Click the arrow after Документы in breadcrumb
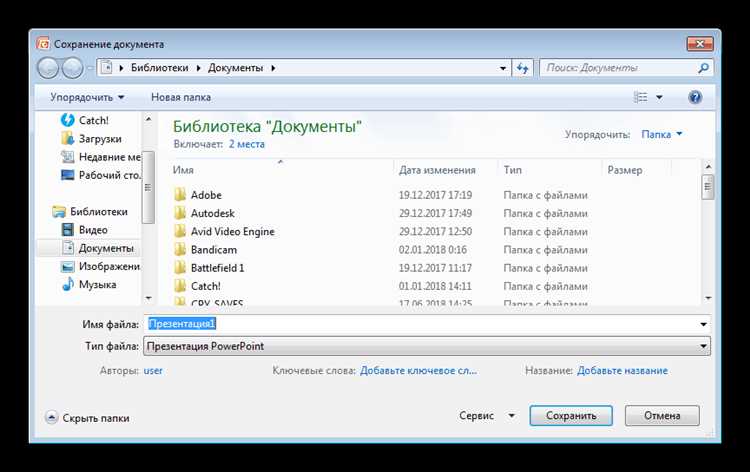Screen dimensions: 750x472 pyautogui.click(x=273, y=68)
